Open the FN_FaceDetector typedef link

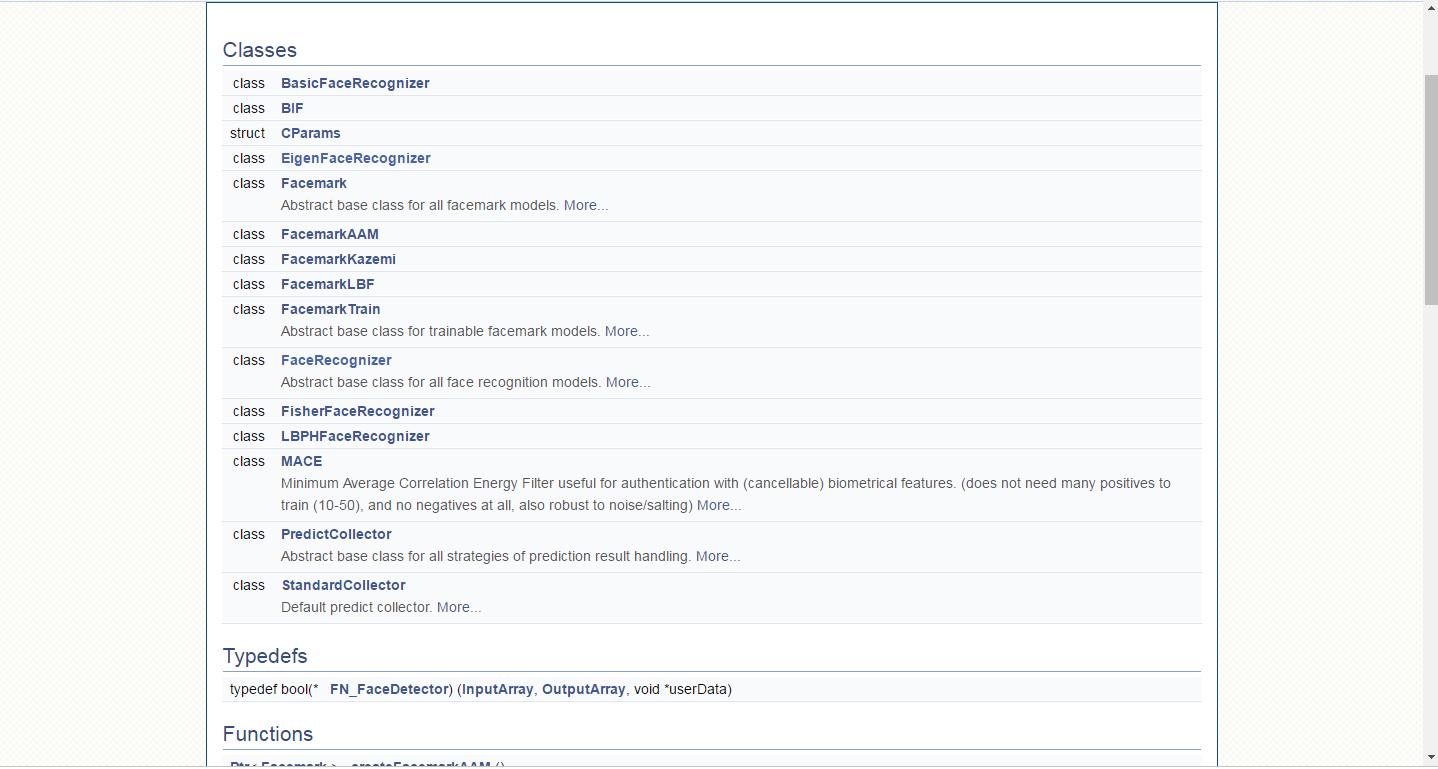(x=389, y=689)
